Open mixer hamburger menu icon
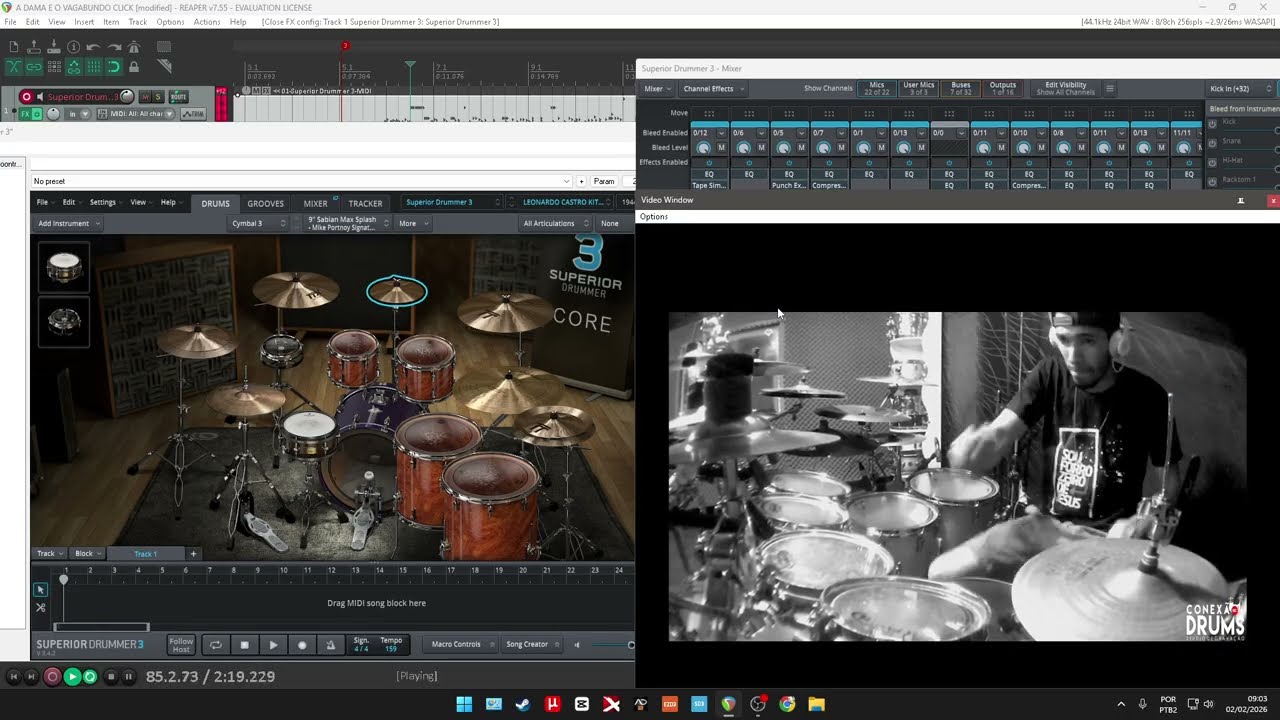Image resolution: width=1280 pixels, height=720 pixels. coord(1109,88)
